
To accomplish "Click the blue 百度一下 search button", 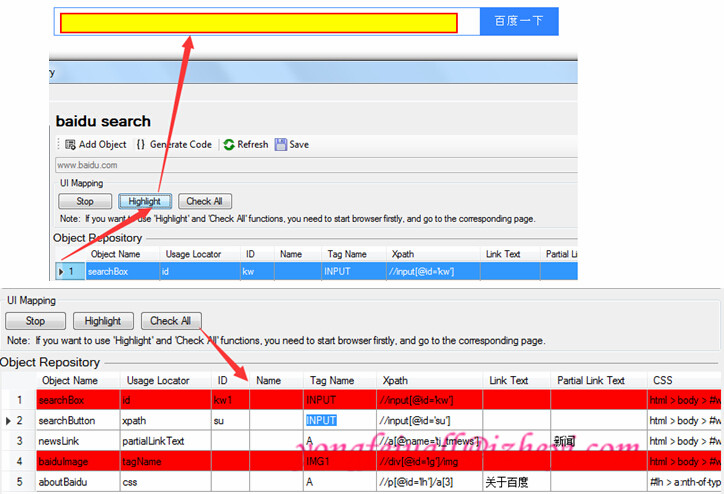I will pos(519,21).
